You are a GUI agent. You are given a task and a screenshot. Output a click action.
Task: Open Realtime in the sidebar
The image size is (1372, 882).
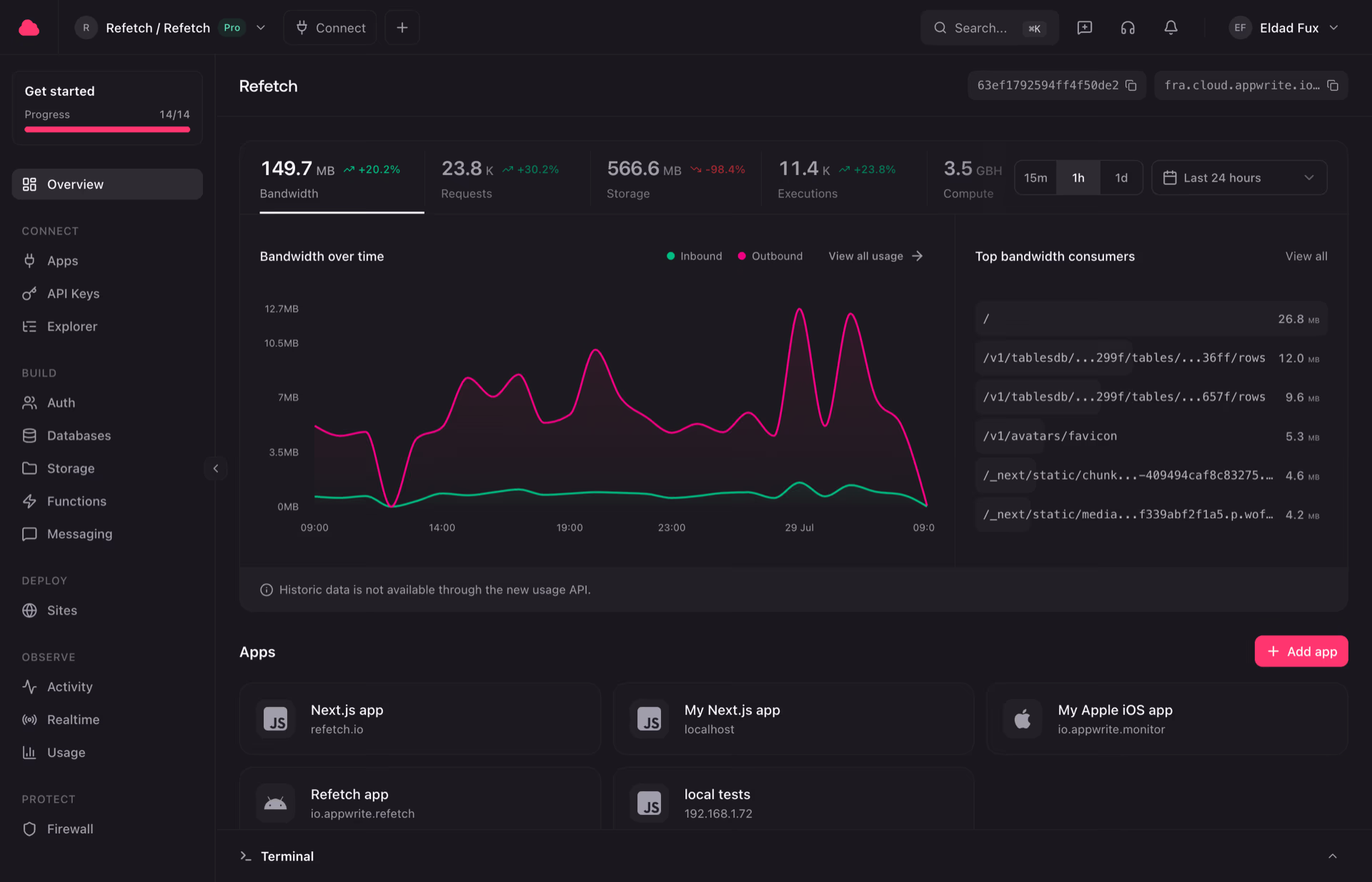coord(107,720)
